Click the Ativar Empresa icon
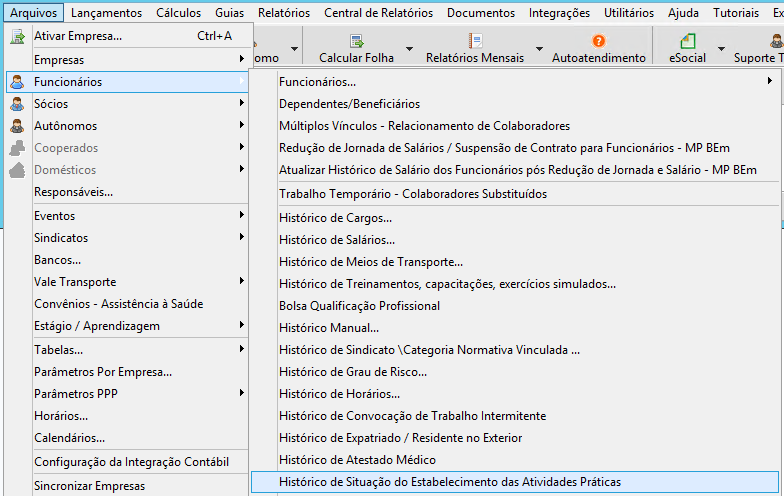Screen dimensions: 784x496 [x=18, y=36]
